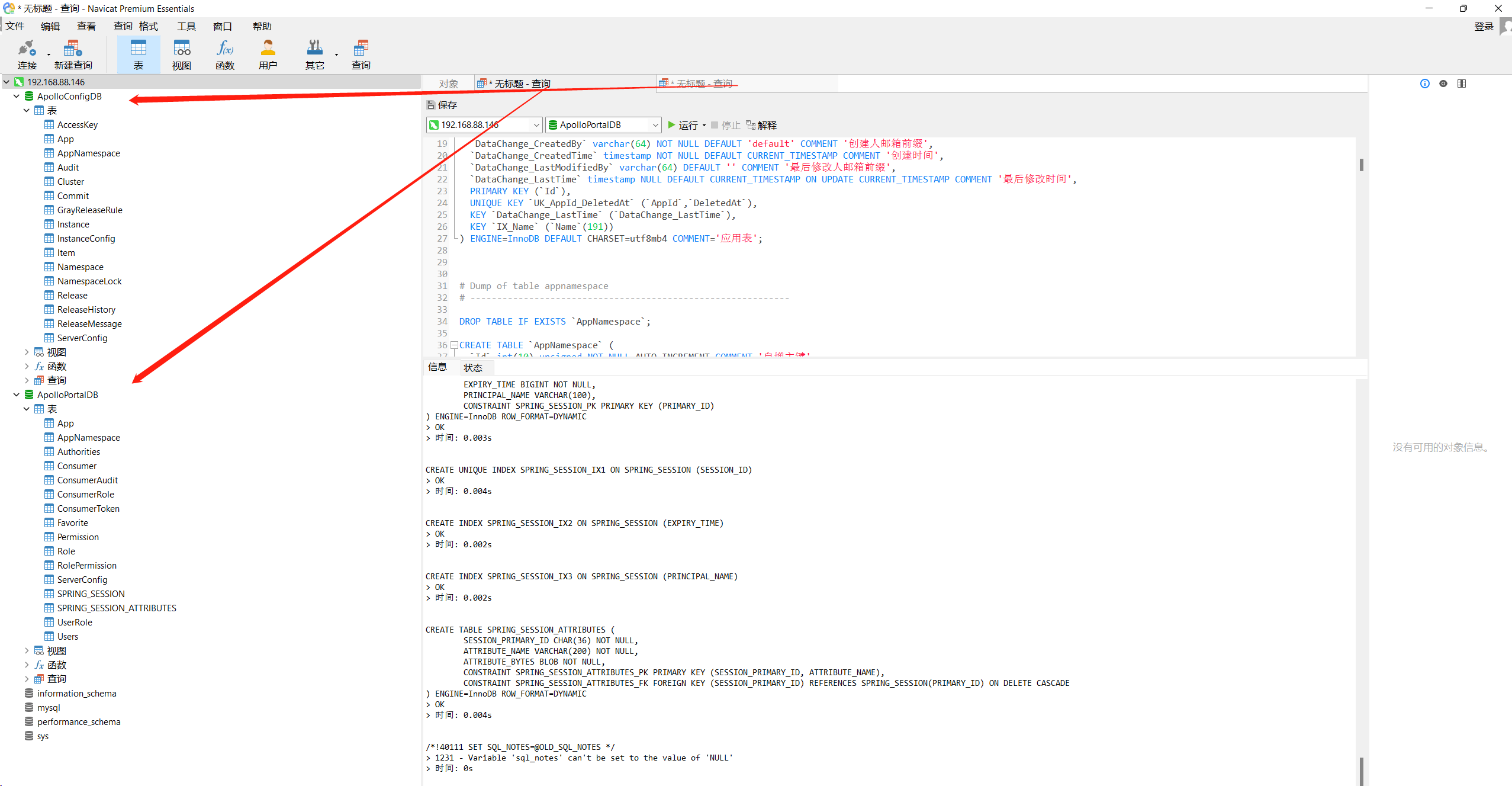This screenshot has height=786, width=1512.
Task: Click the SQL editor vertical scrollbar
Action: (1361, 164)
